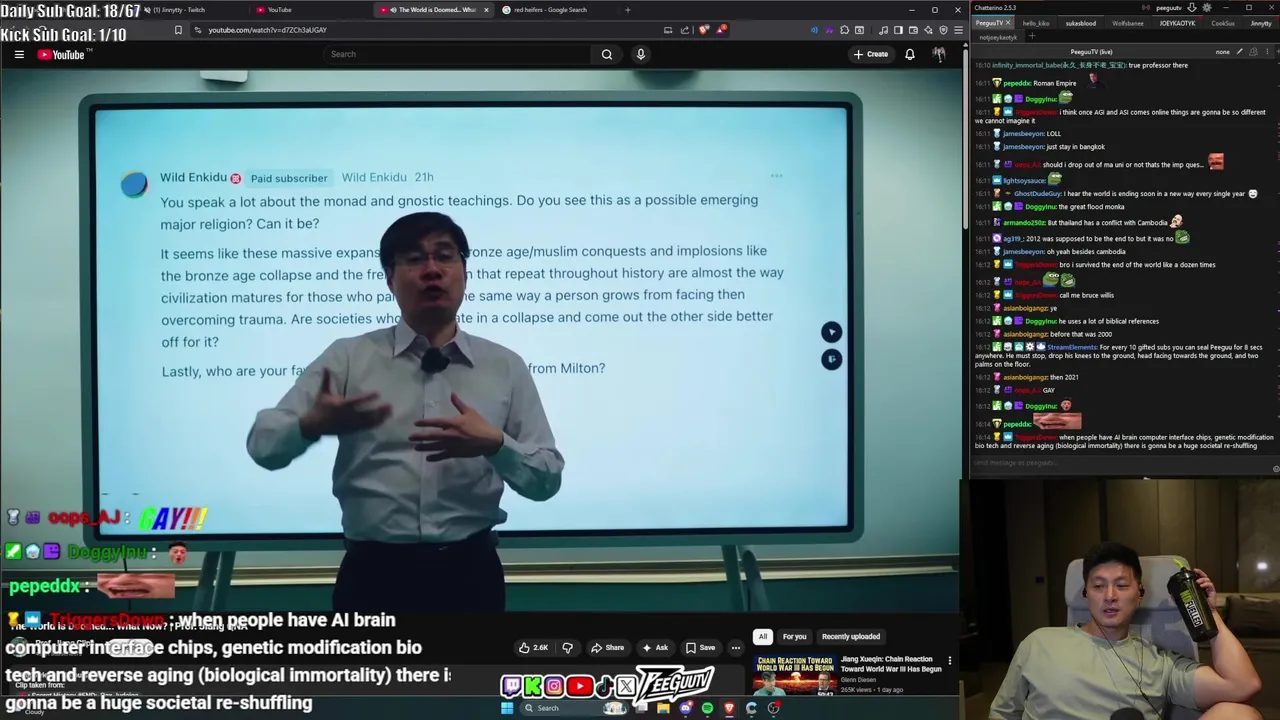1280x720 pixels.
Task: Open the YouTube hamburger guide menu
Action: click(x=19, y=54)
